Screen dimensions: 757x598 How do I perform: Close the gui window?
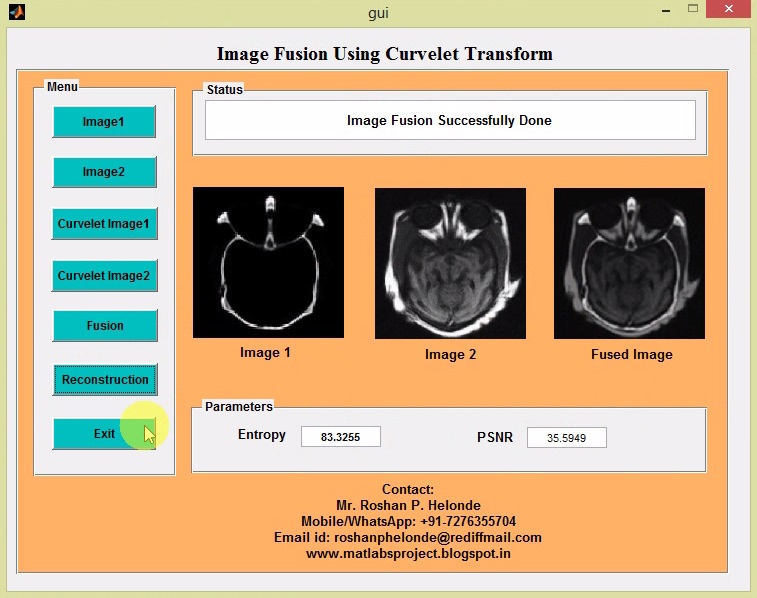point(729,9)
